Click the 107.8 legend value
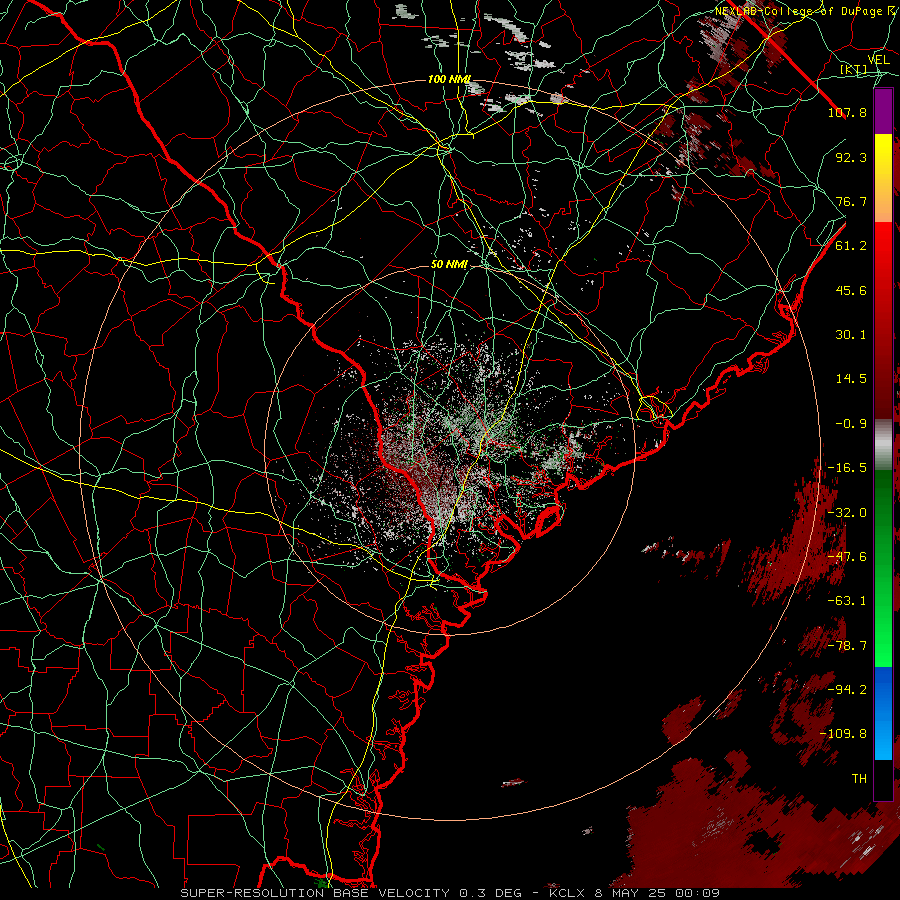This screenshot has width=900, height=900. tap(847, 112)
